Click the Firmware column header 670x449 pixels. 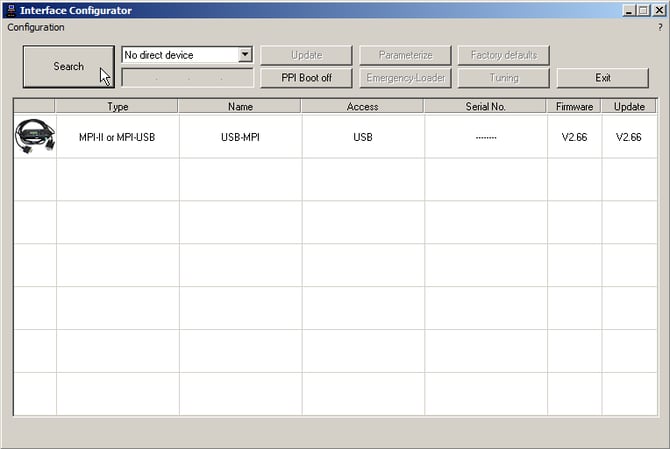pos(574,106)
